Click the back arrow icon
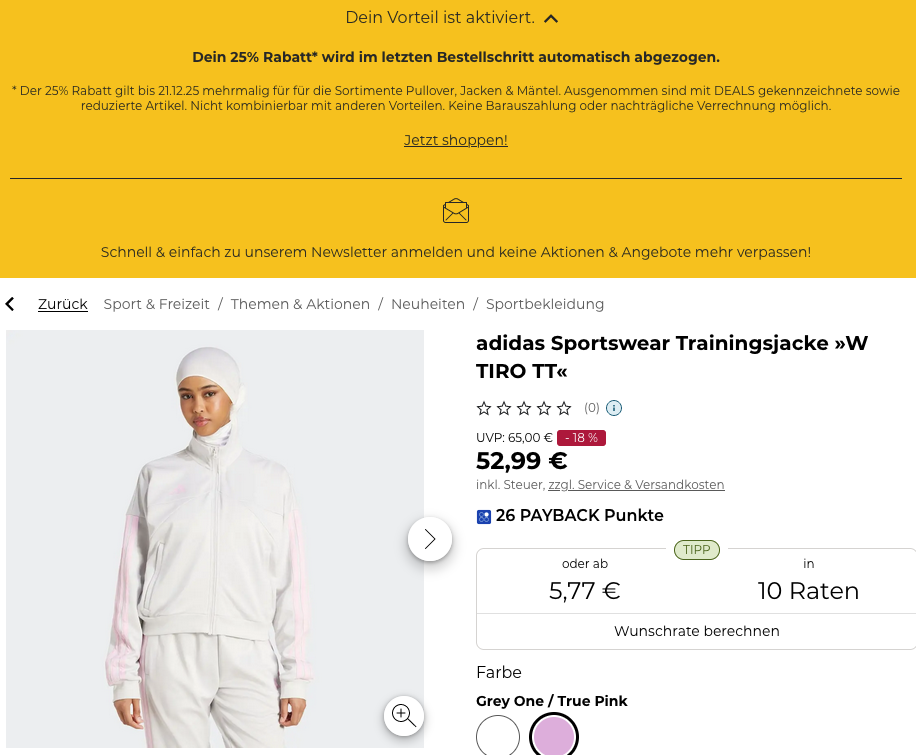This screenshot has width=916, height=755. pos(11,304)
